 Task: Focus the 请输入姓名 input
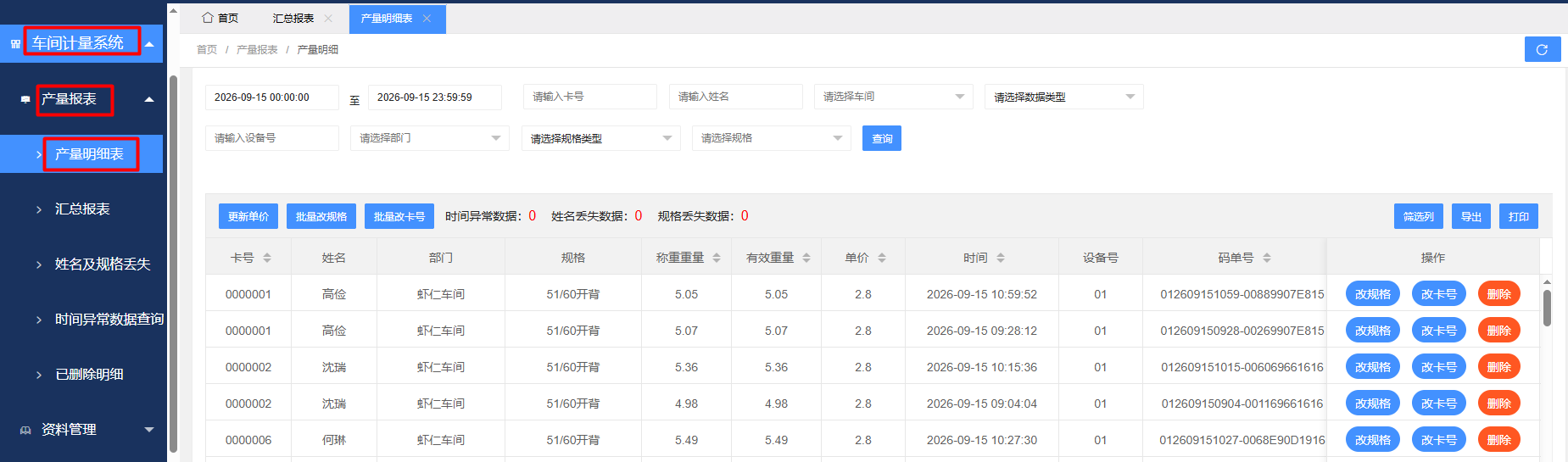point(736,97)
